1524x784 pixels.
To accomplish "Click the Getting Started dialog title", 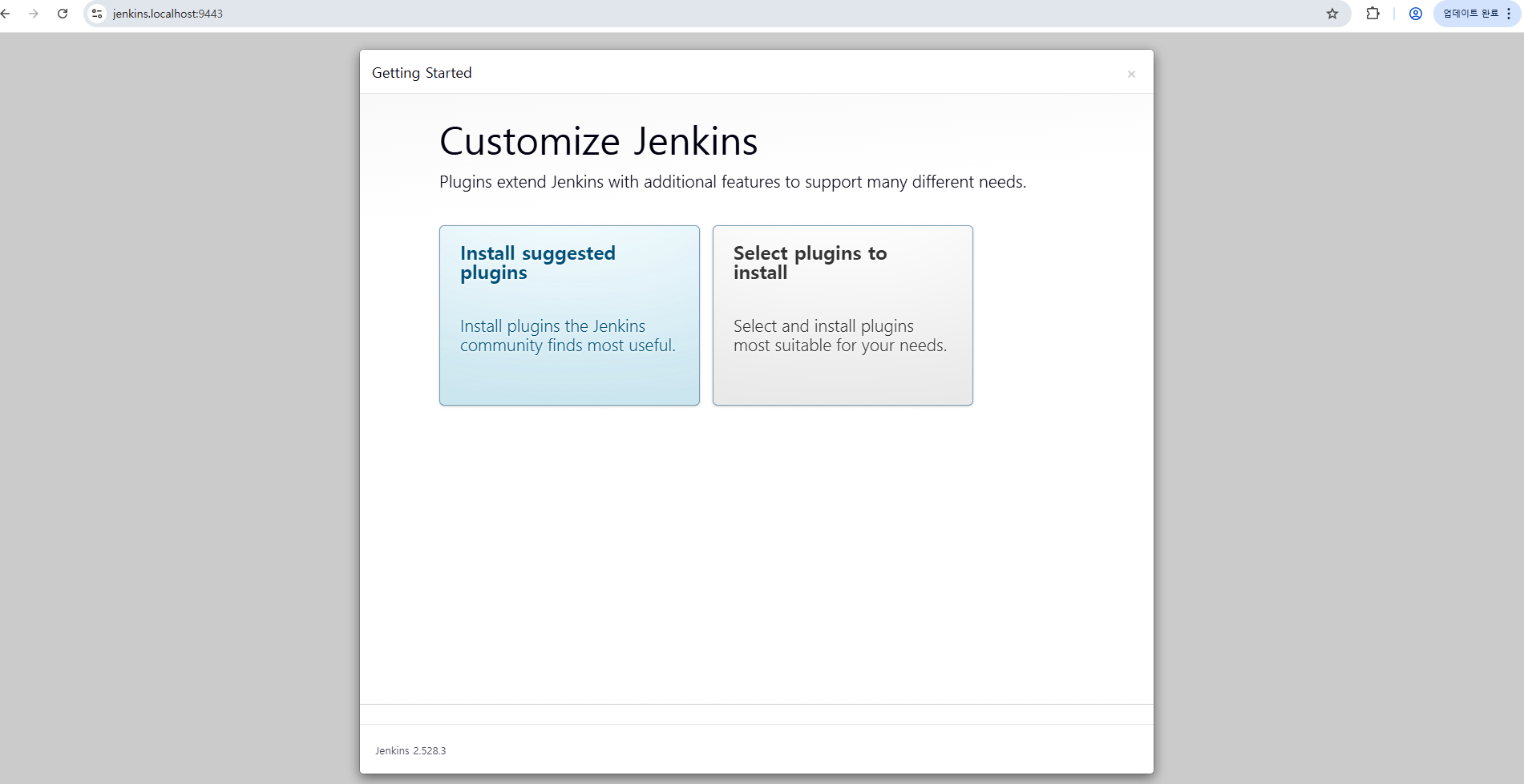I will 422,73.
